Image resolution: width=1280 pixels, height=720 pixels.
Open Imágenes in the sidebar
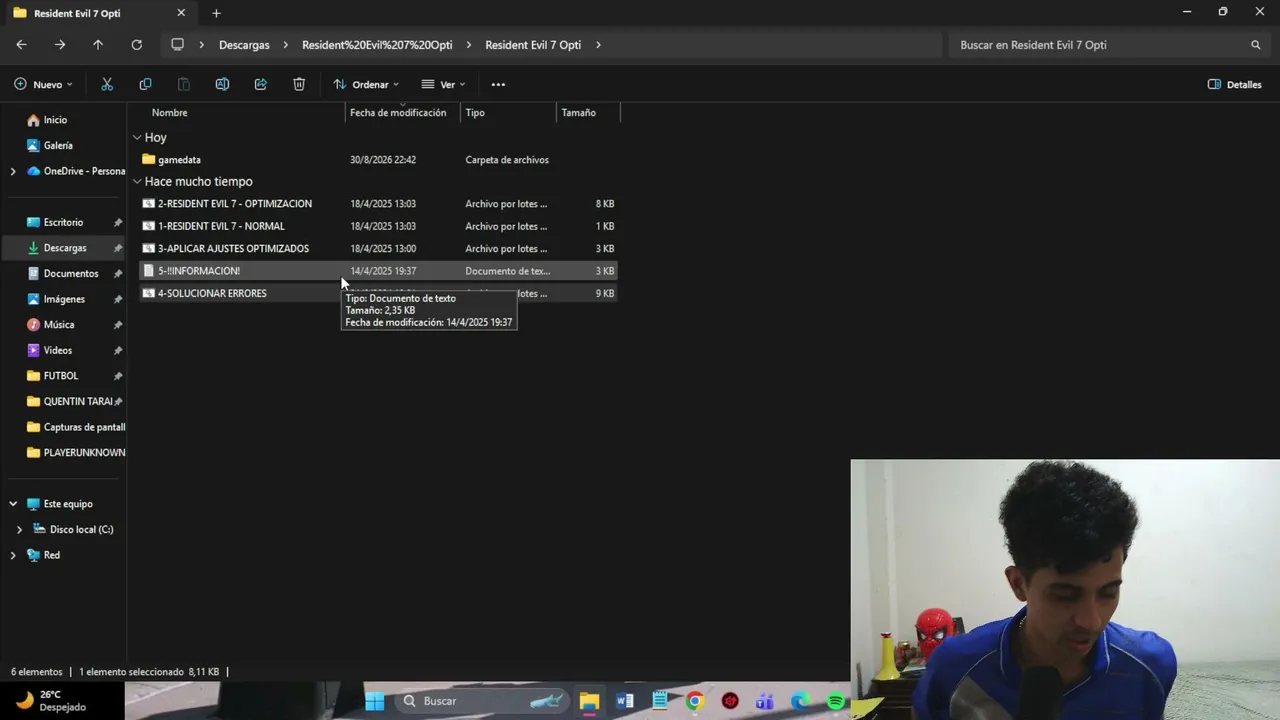tap(63, 300)
